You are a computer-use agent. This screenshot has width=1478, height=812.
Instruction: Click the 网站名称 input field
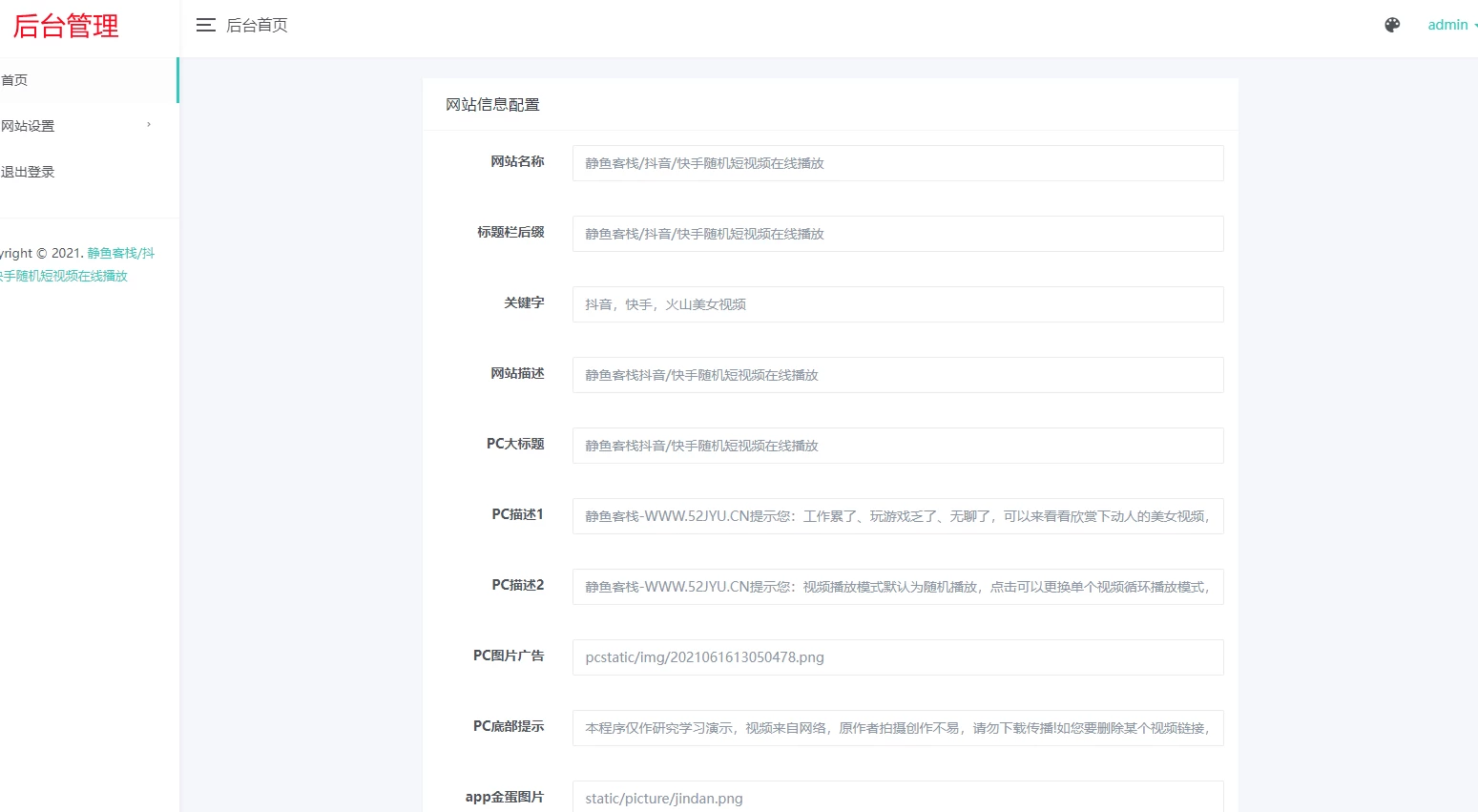897,163
